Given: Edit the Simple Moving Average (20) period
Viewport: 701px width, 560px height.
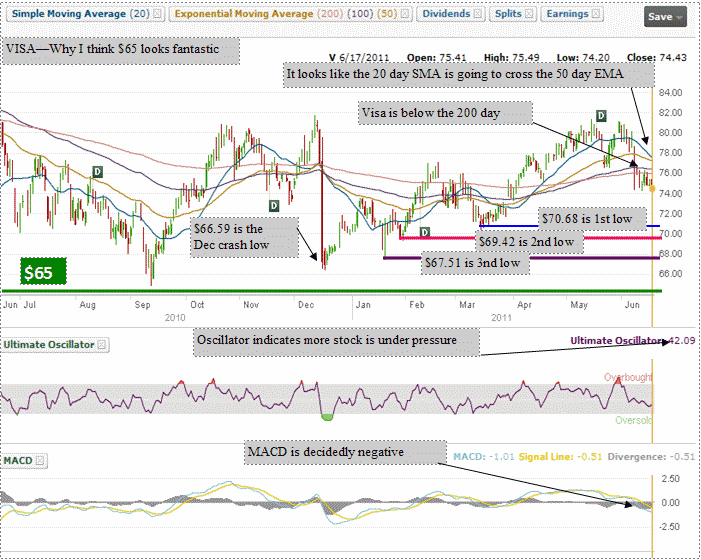Looking at the screenshot, I should point(139,14).
